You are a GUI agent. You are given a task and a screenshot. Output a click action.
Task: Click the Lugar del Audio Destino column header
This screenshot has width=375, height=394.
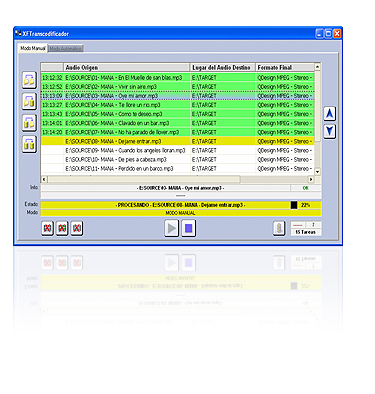point(223,67)
